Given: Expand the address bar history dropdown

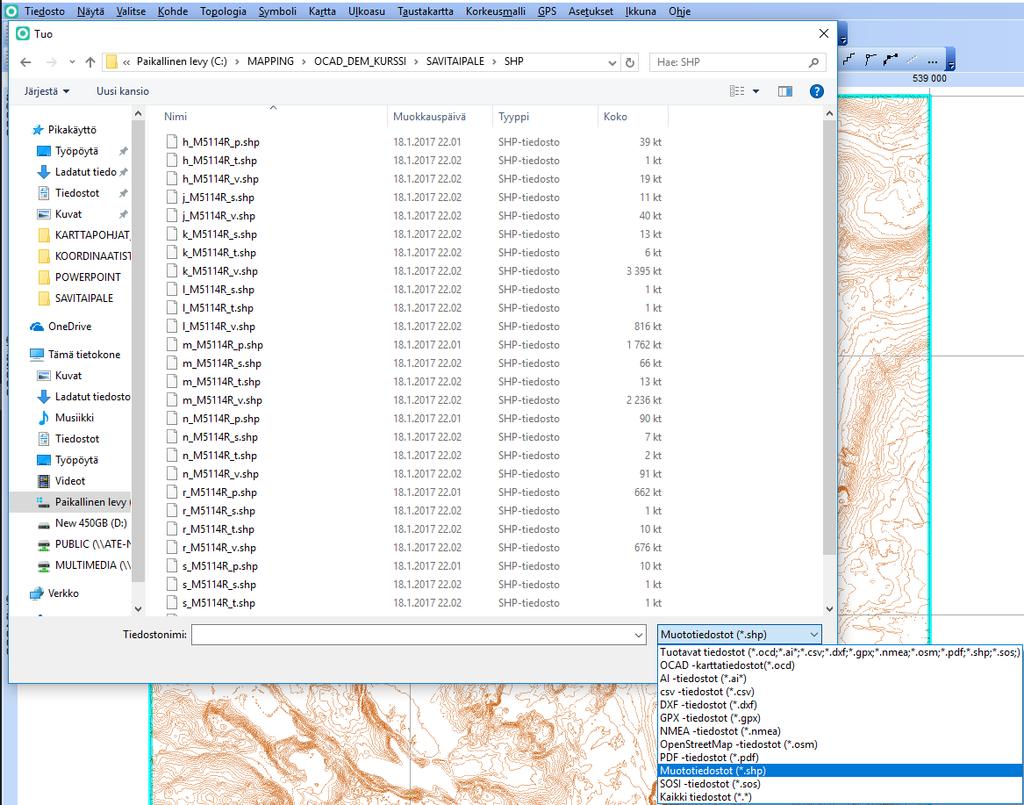Looking at the screenshot, I should pyautogui.click(x=612, y=63).
